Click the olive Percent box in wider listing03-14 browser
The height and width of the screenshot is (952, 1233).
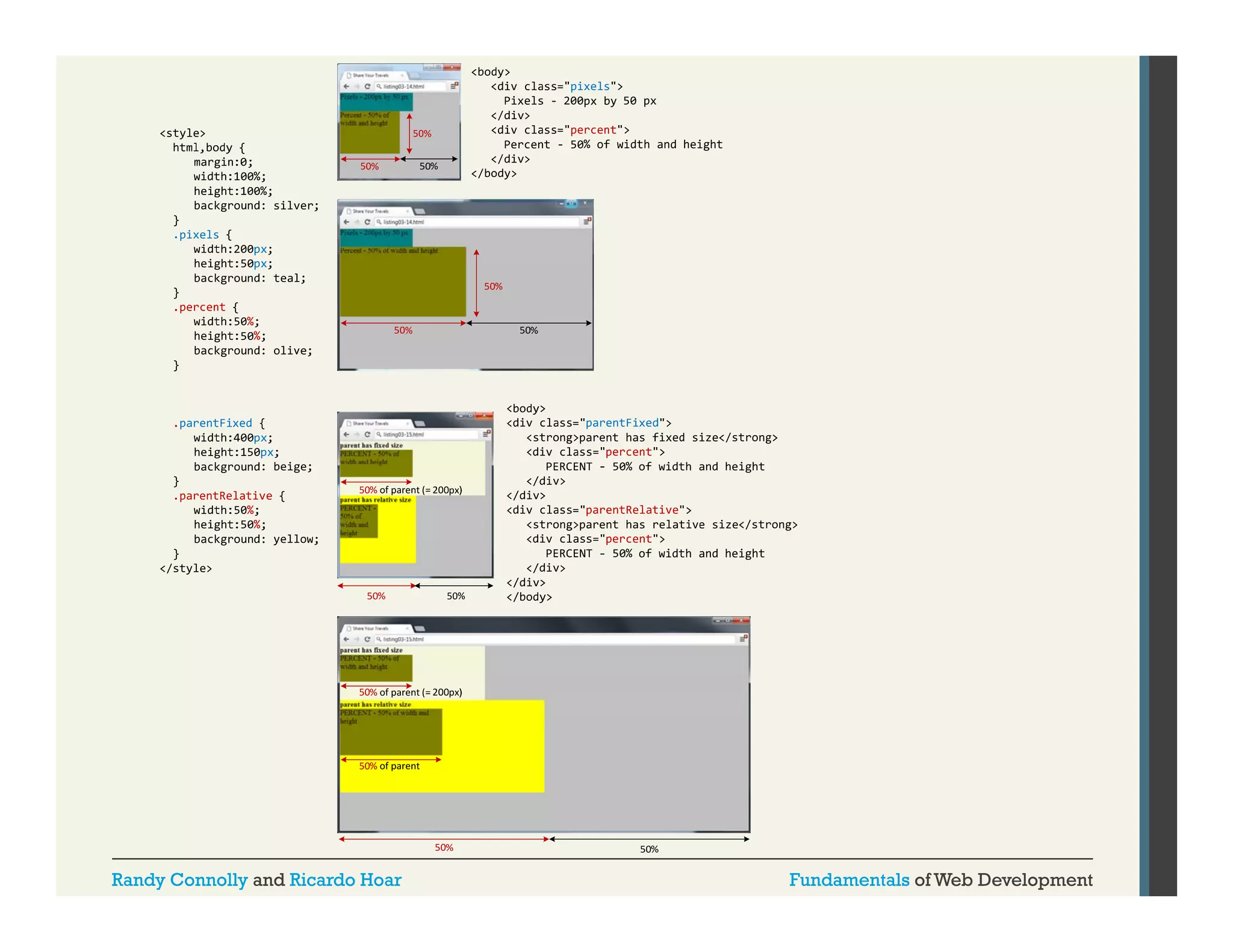pos(403,282)
